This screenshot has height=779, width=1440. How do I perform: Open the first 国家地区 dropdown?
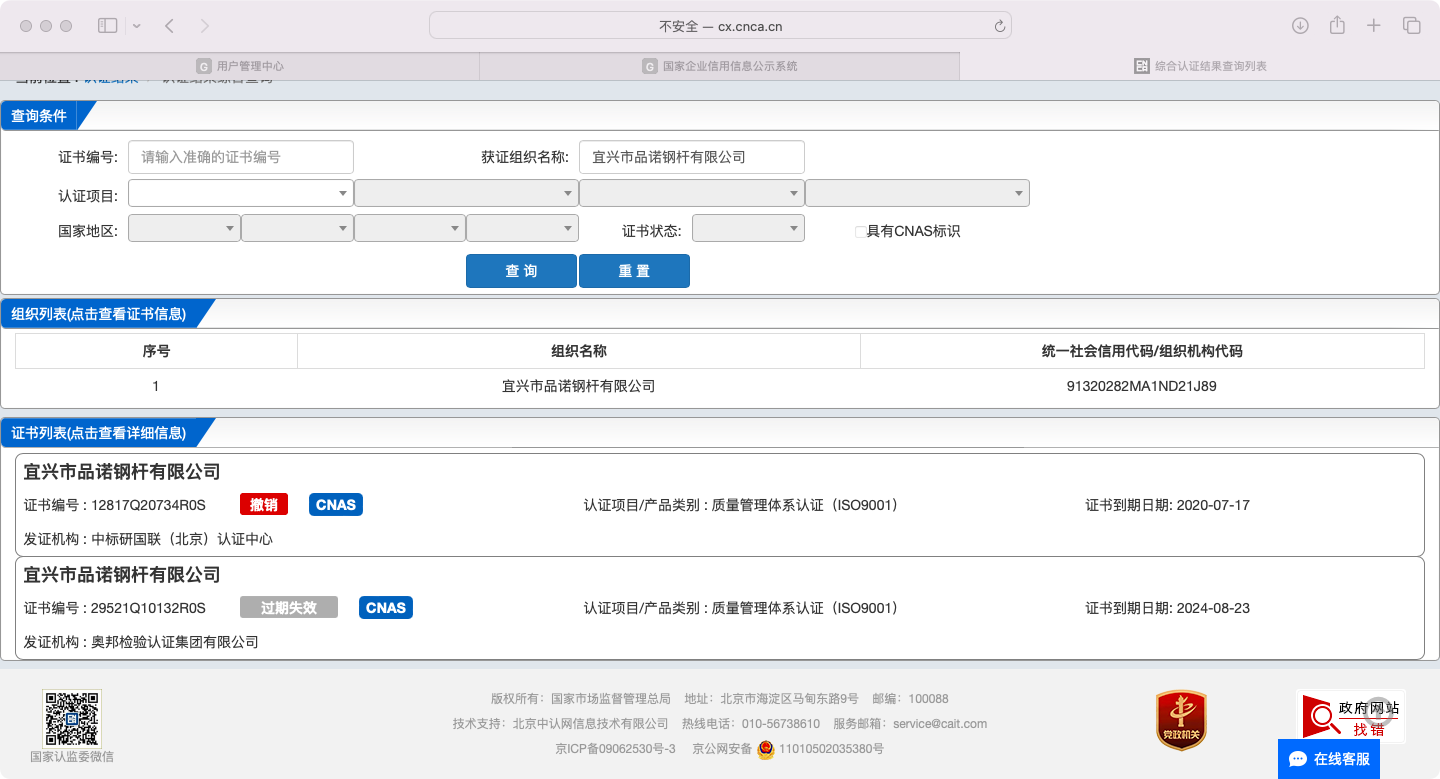click(184, 228)
